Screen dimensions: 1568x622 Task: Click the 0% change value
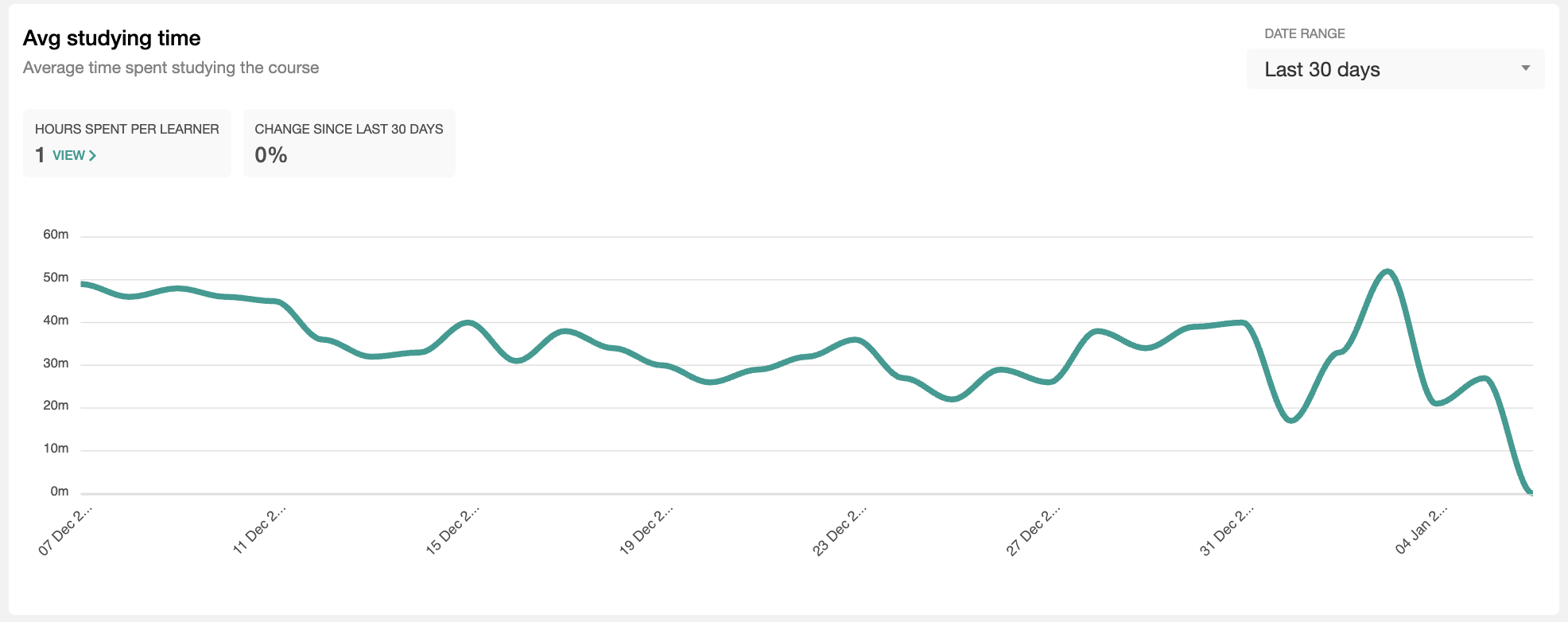(x=270, y=155)
